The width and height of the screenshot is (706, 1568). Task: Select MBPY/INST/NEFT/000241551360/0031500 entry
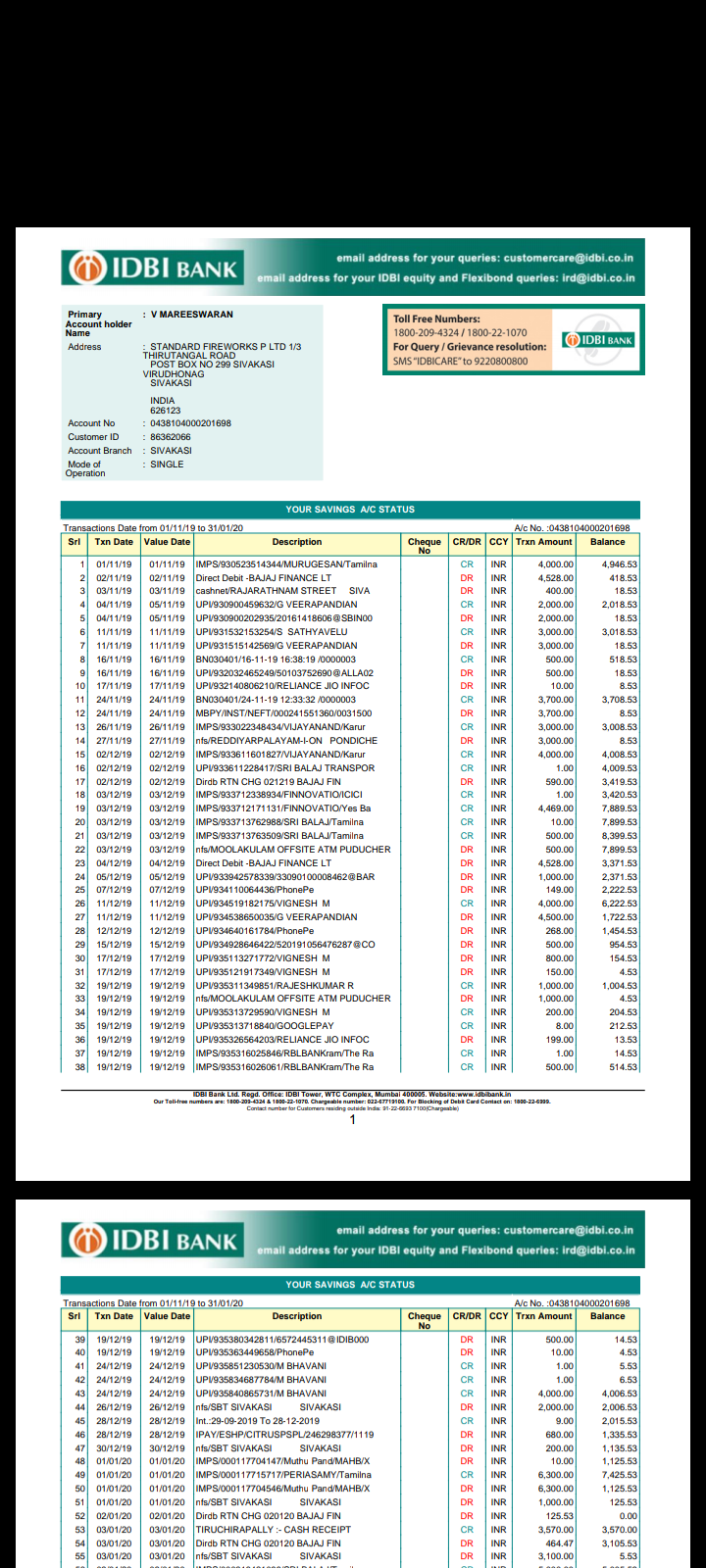coord(283,713)
